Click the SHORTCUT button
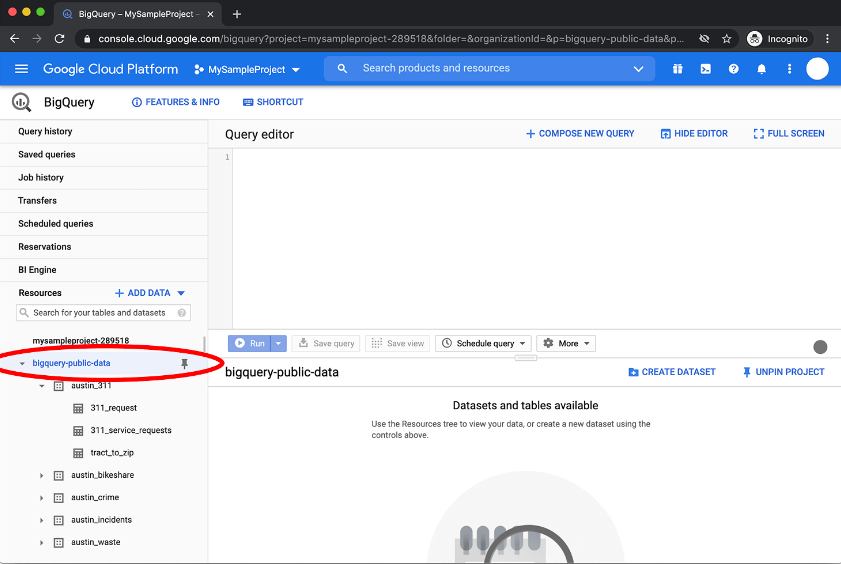The height and width of the screenshot is (564, 841). [x=273, y=102]
